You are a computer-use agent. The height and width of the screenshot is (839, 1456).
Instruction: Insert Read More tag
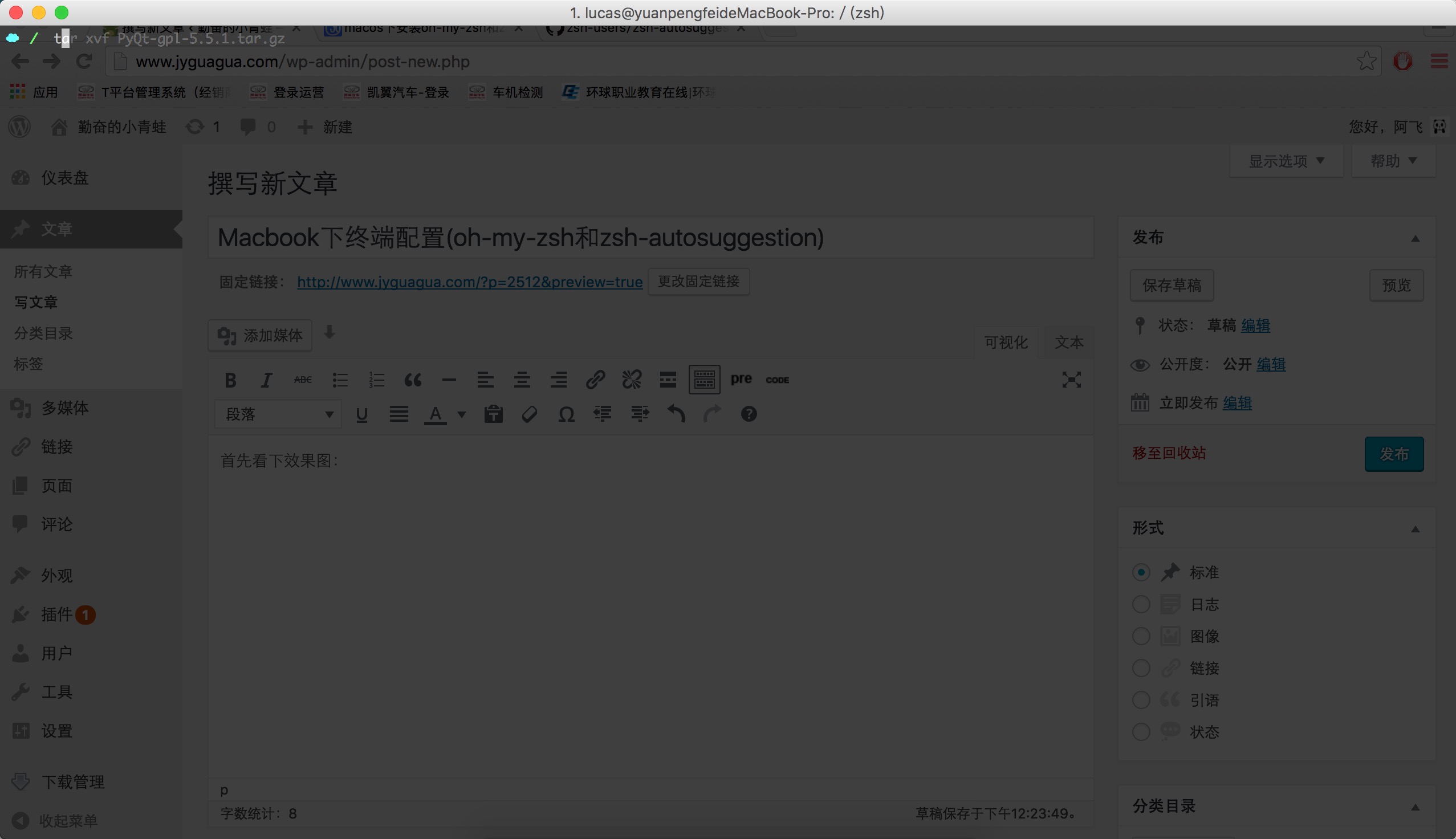point(668,380)
